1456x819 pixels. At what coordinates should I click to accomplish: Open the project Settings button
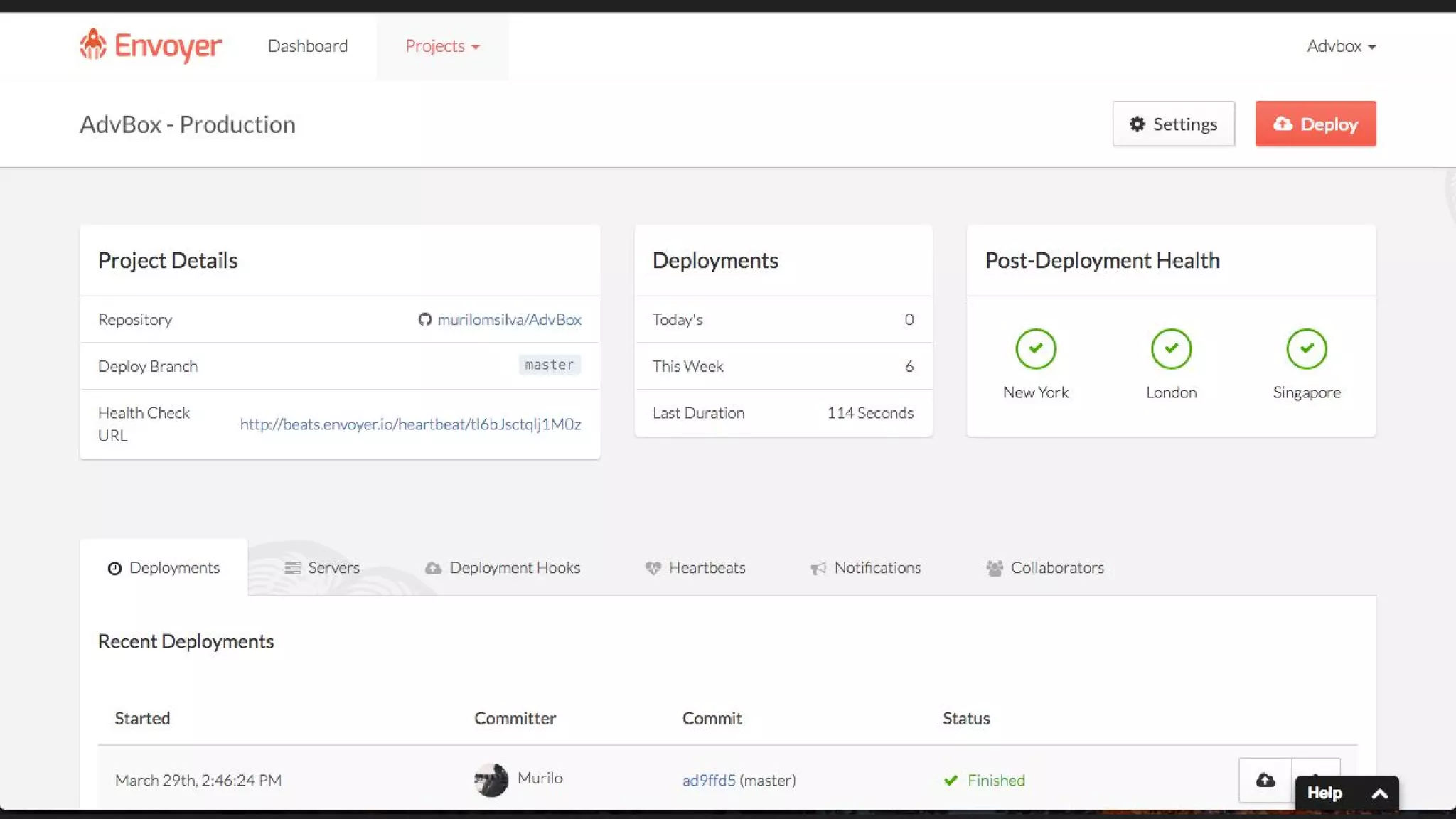(1173, 124)
